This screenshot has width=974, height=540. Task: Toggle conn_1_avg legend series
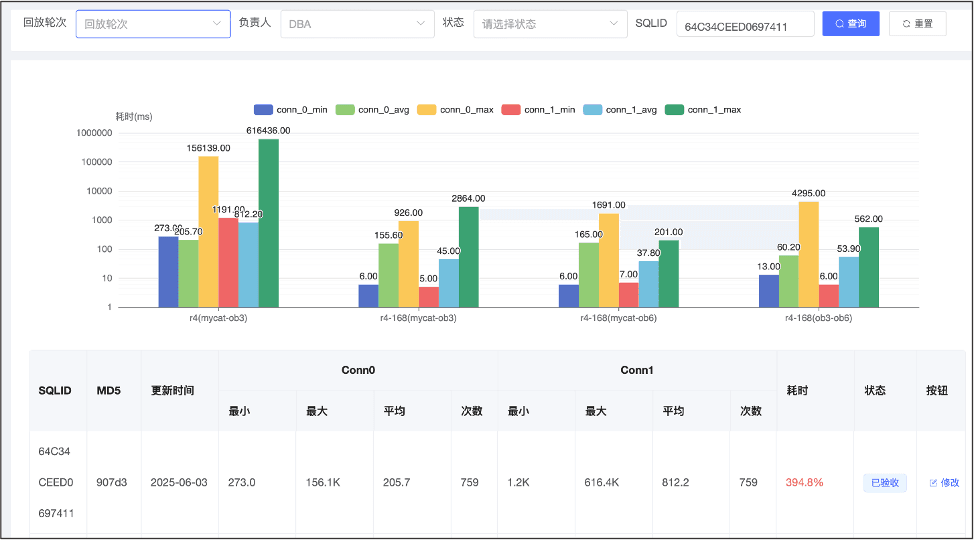coord(619,110)
